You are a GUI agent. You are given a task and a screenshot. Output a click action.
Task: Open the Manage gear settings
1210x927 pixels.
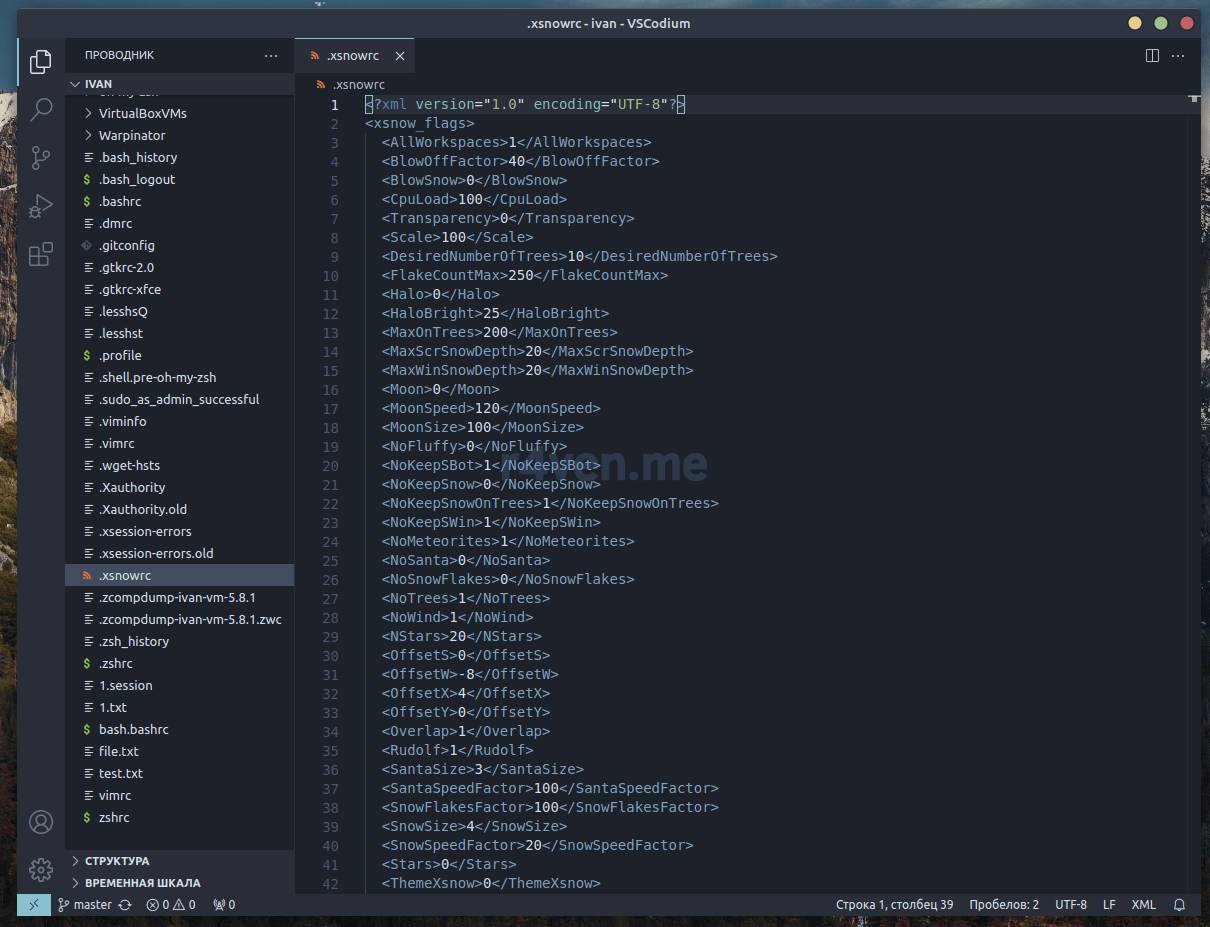coord(41,869)
